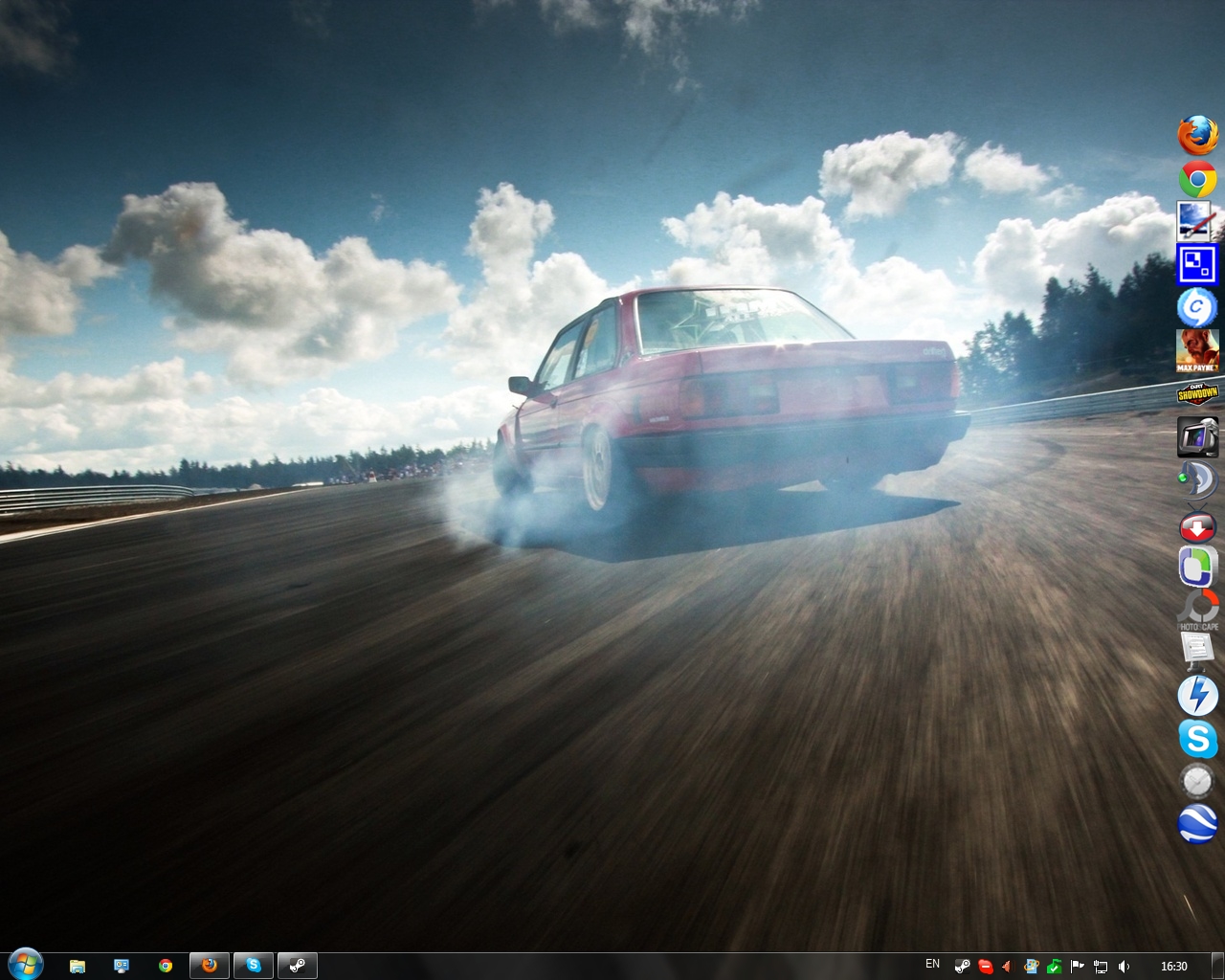Screen dimensions: 1225x980
Task: Switch to the Skype window in taskbar
Action: pyautogui.click(x=254, y=966)
